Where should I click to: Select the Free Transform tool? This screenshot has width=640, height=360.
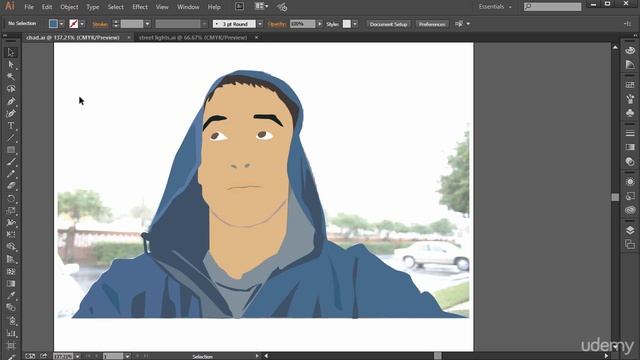coord(11,235)
